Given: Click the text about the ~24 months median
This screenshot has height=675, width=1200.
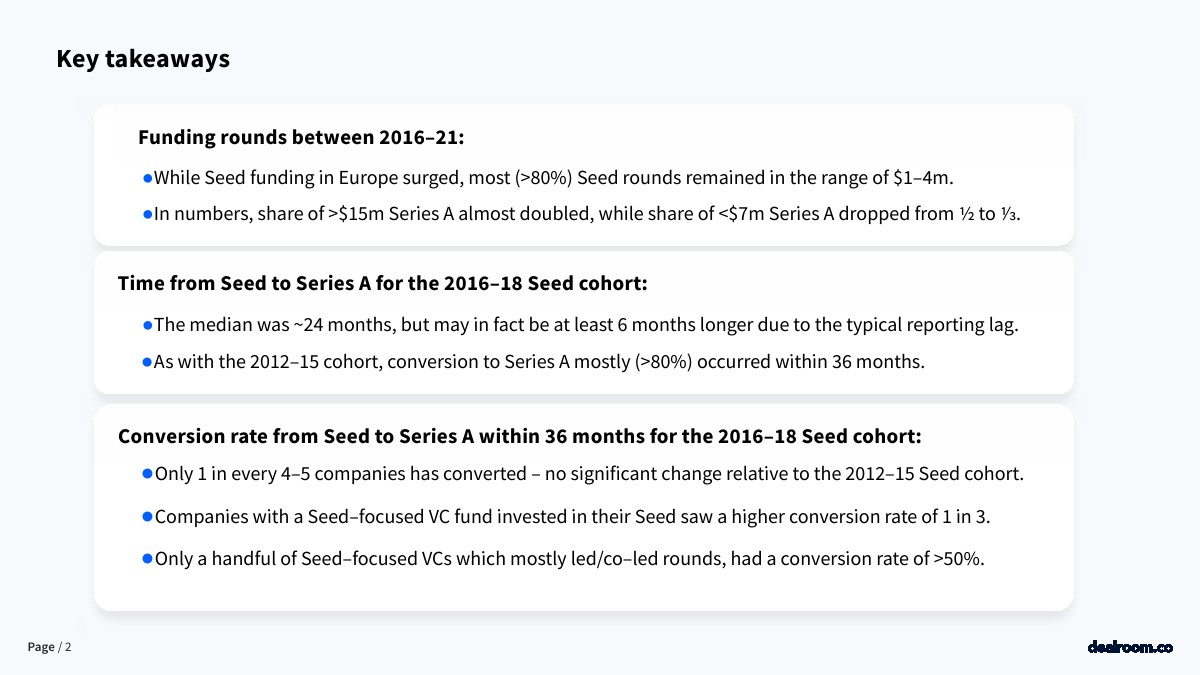Looking at the screenshot, I should pos(586,325).
